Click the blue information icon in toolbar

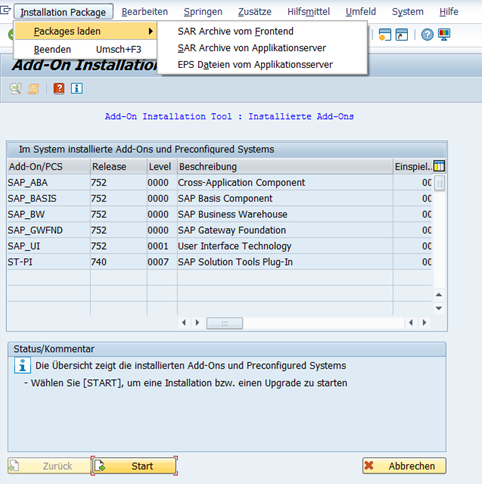(77, 89)
